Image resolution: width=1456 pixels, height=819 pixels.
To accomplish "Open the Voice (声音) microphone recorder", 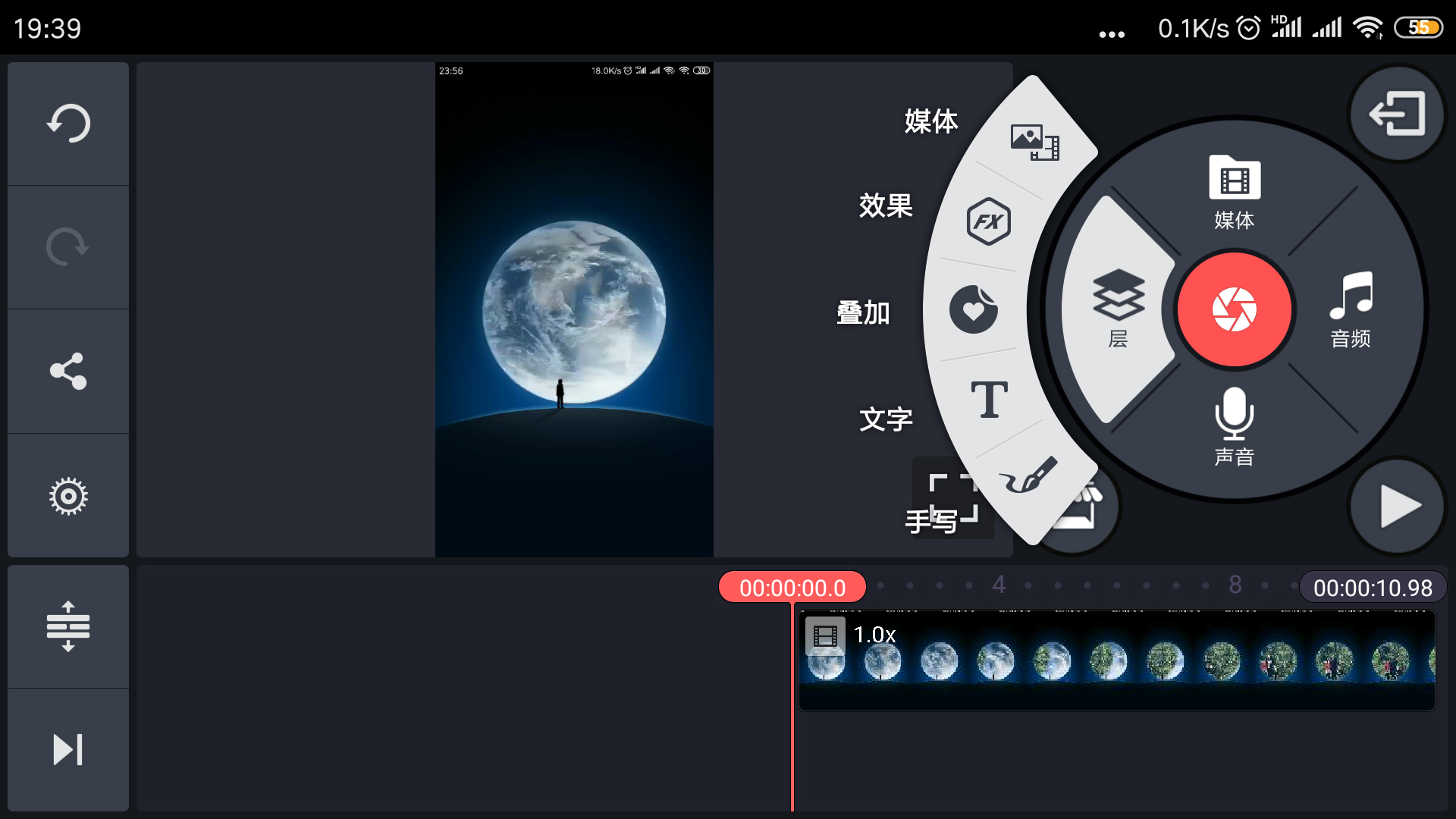I will coord(1234,426).
